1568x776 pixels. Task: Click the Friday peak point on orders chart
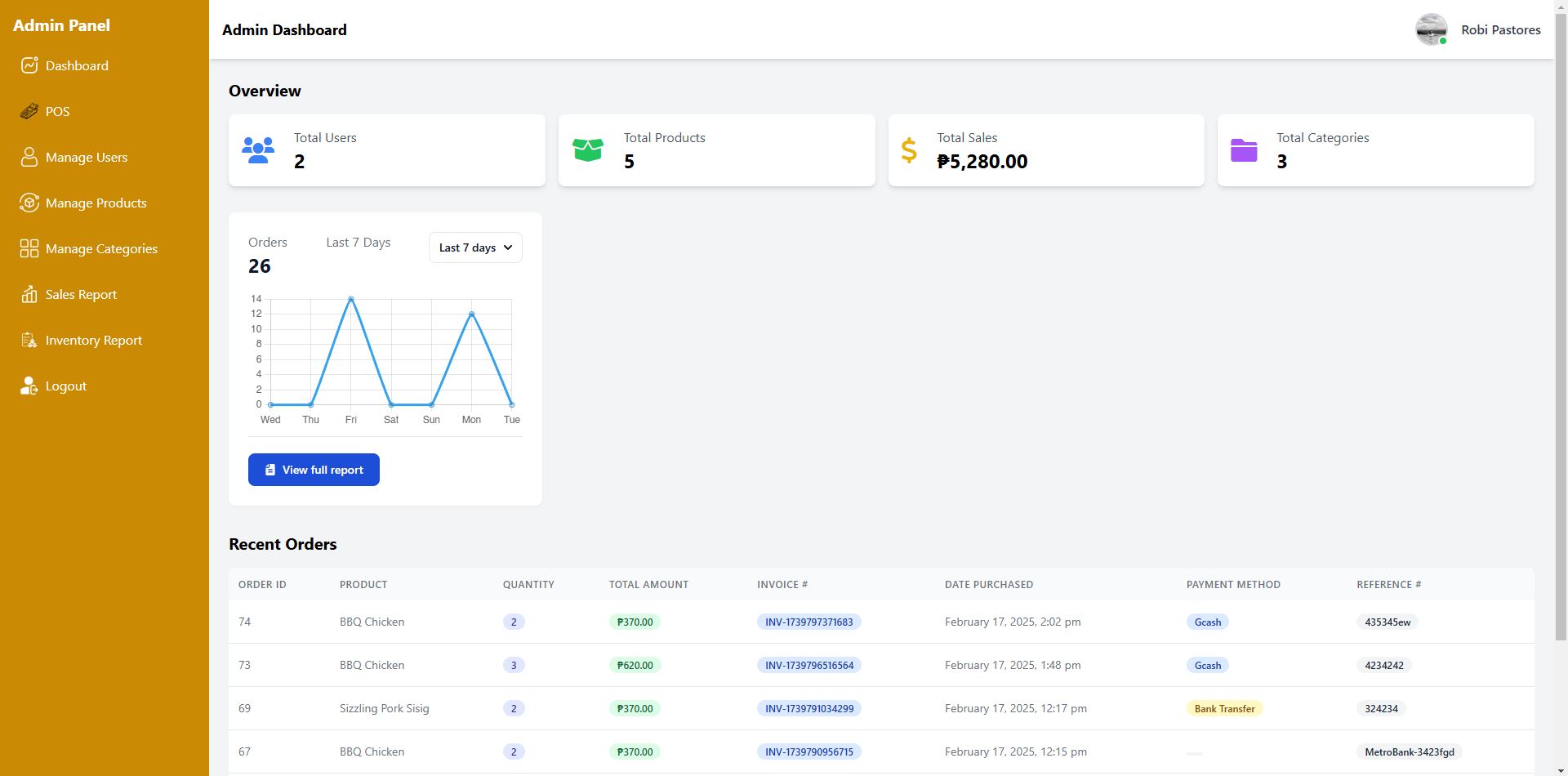(x=351, y=299)
